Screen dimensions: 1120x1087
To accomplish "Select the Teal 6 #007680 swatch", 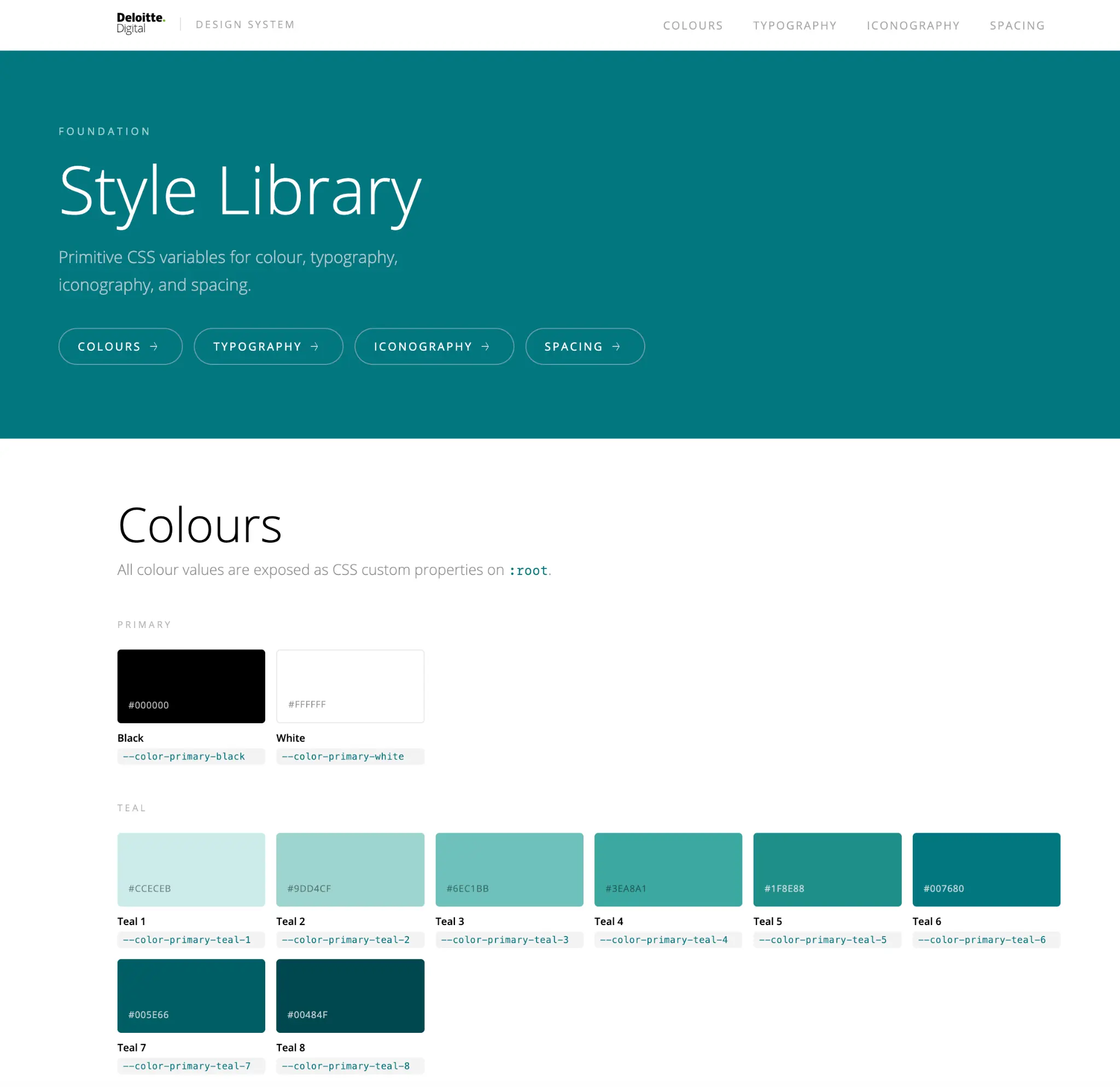I will click(986, 869).
